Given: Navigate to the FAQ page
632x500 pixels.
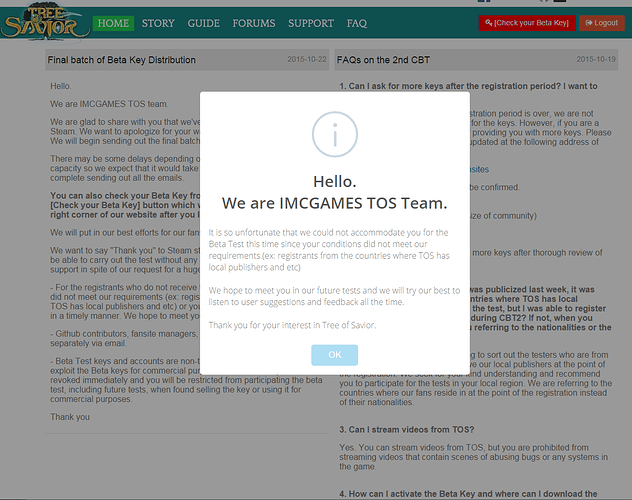Looking at the screenshot, I should pyautogui.click(x=357, y=22).
